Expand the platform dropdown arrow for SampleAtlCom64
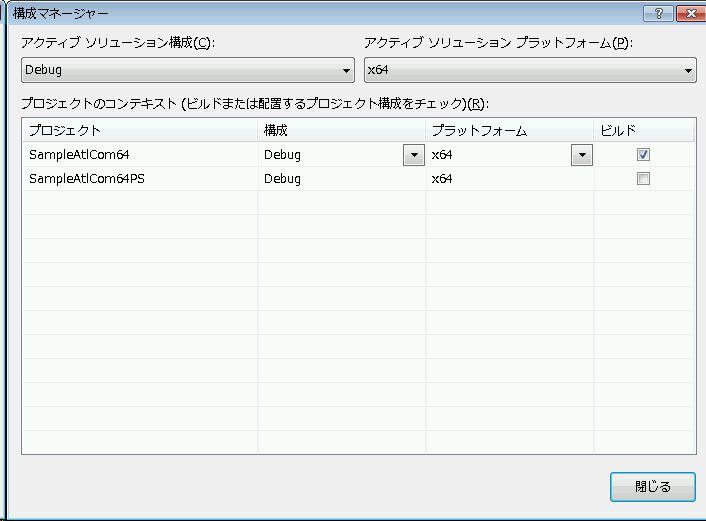This screenshot has width=706, height=521. (x=581, y=155)
